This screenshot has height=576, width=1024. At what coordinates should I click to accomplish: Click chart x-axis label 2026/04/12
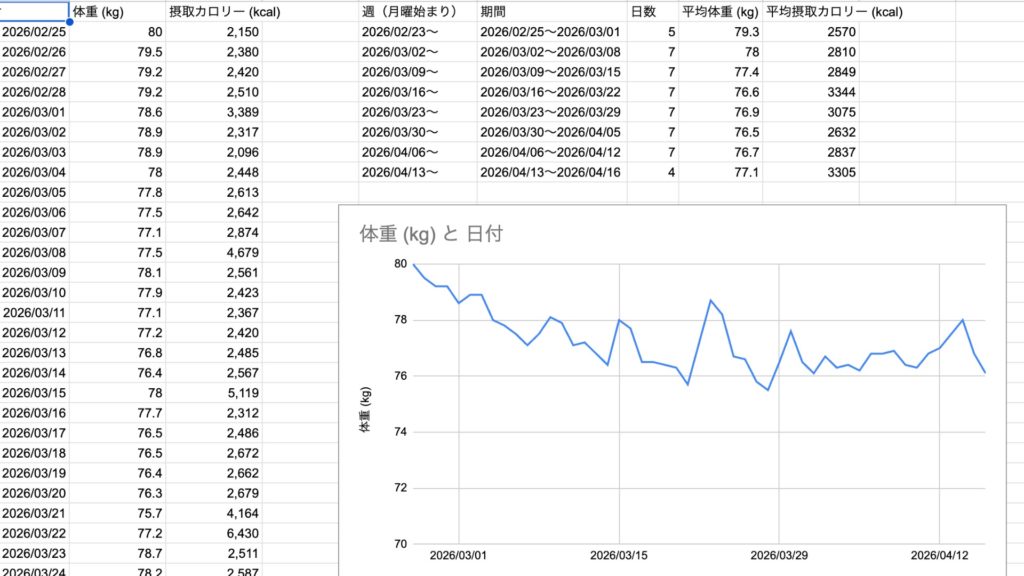click(940, 556)
